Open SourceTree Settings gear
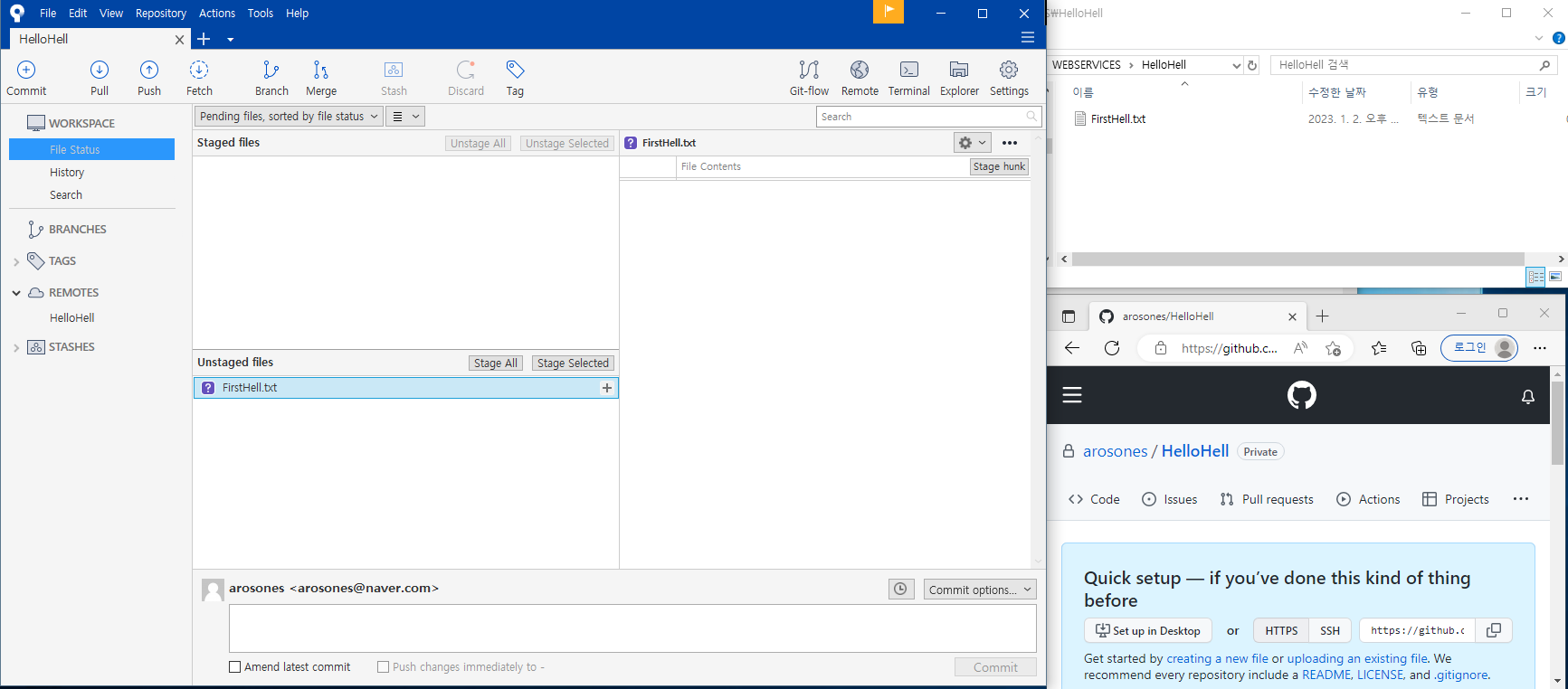 point(1009,78)
